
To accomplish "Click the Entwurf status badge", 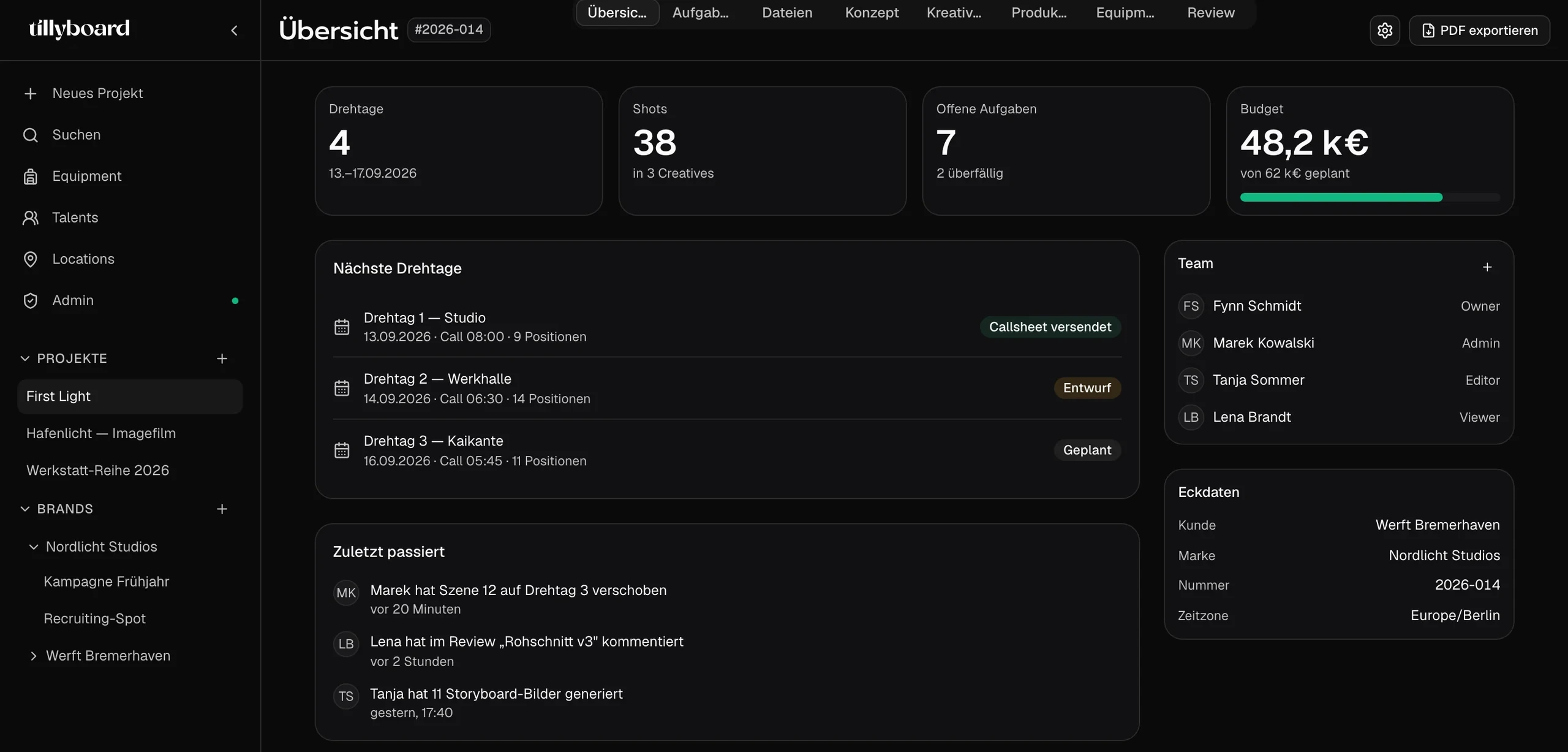I will coord(1087,388).
